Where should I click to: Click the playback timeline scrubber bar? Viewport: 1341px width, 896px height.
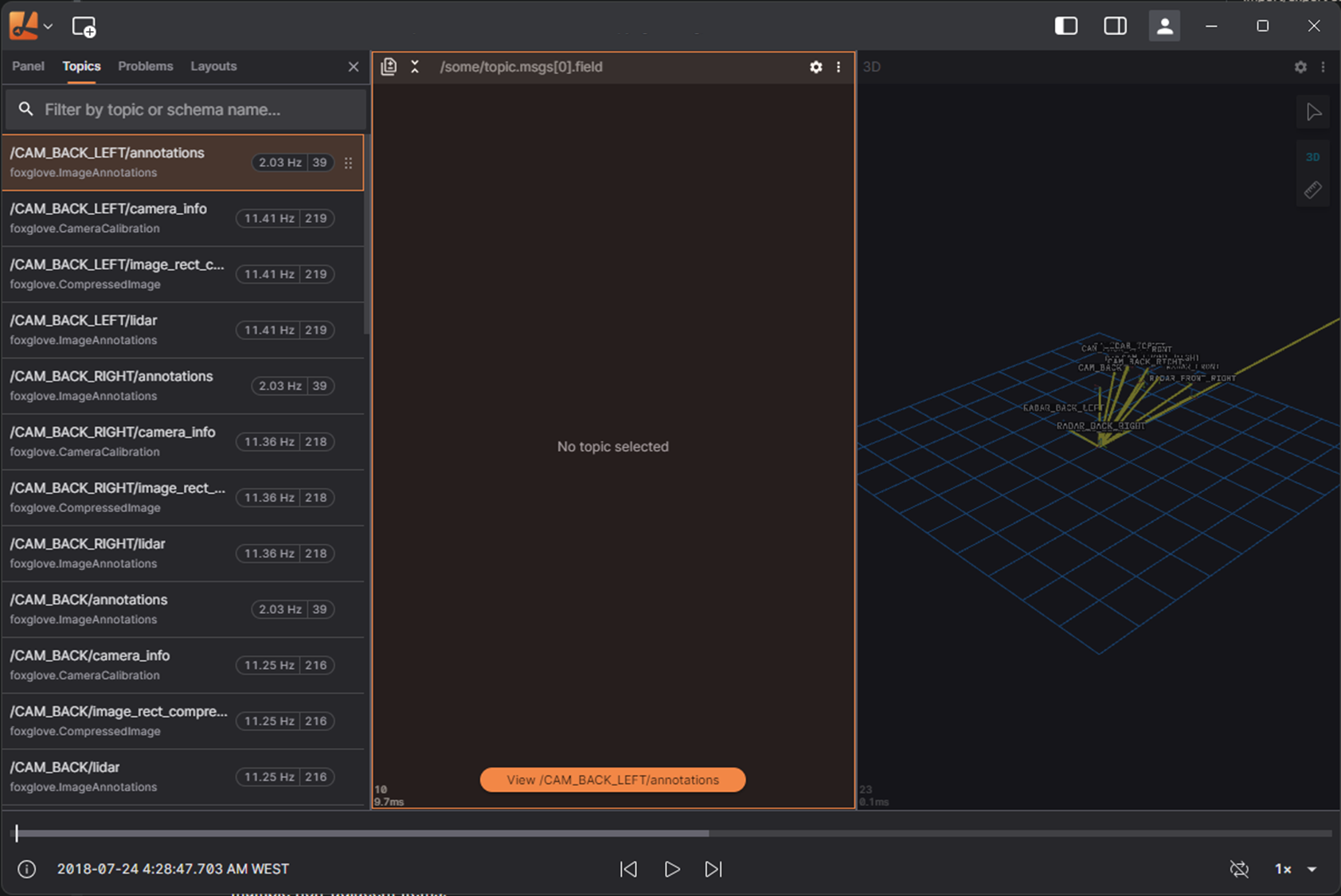[674, 833]
